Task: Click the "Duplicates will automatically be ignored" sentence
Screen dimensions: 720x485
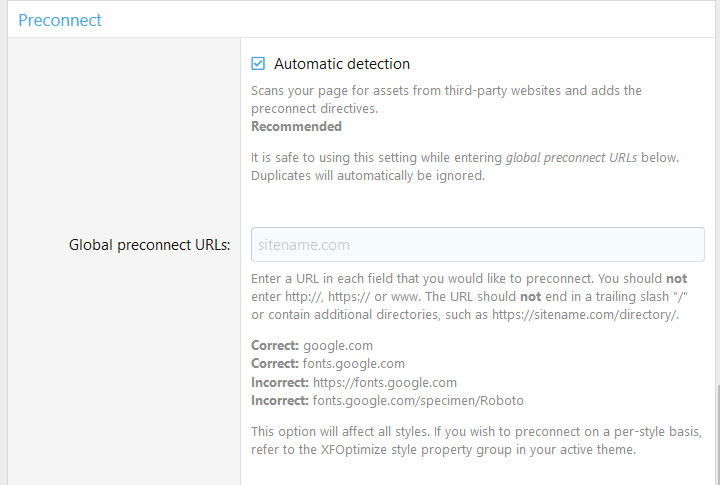Action: pyautogui.click(x=367, y=176)
